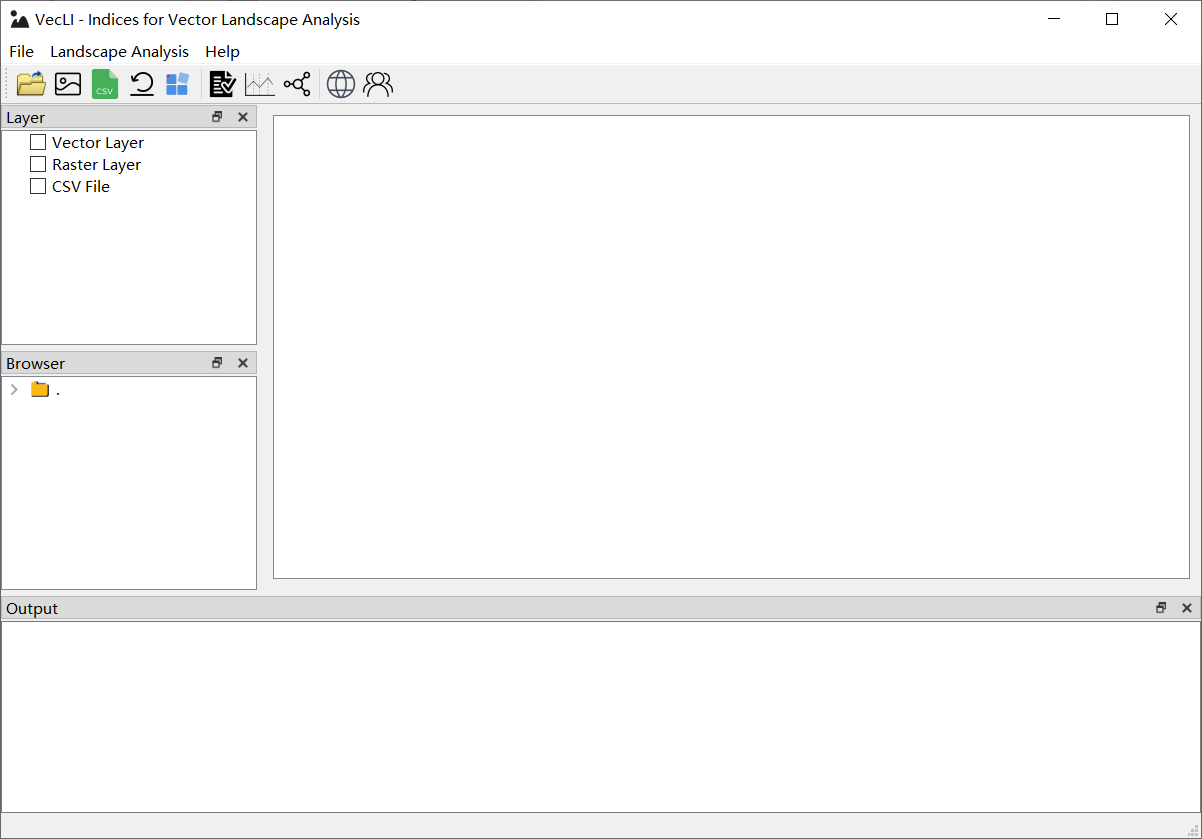Check the CSV File checkbox
1202x839 pixels.
[x=38, y=186]
